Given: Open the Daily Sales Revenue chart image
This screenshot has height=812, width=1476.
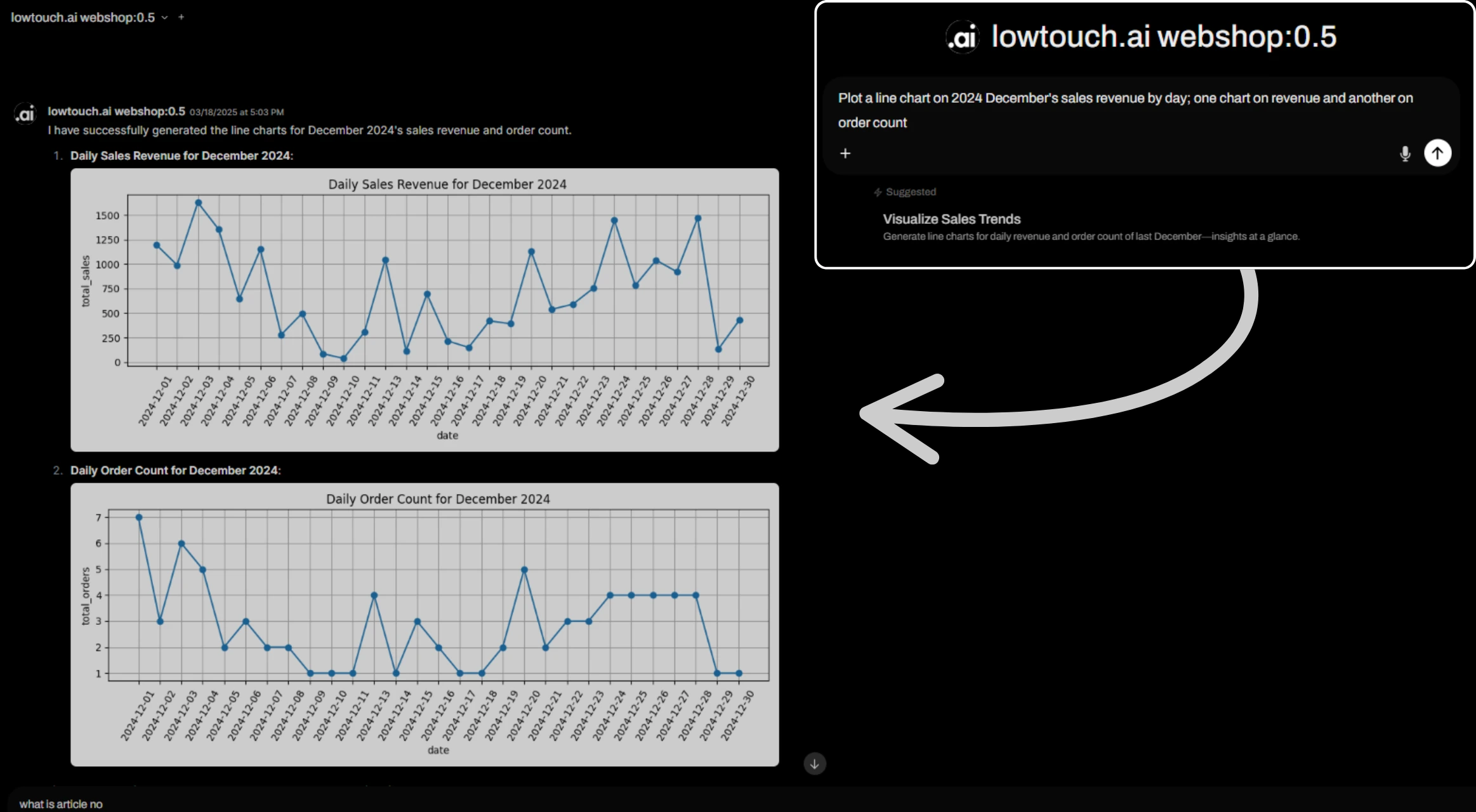Looking at the screenshot, I should 425,310.
